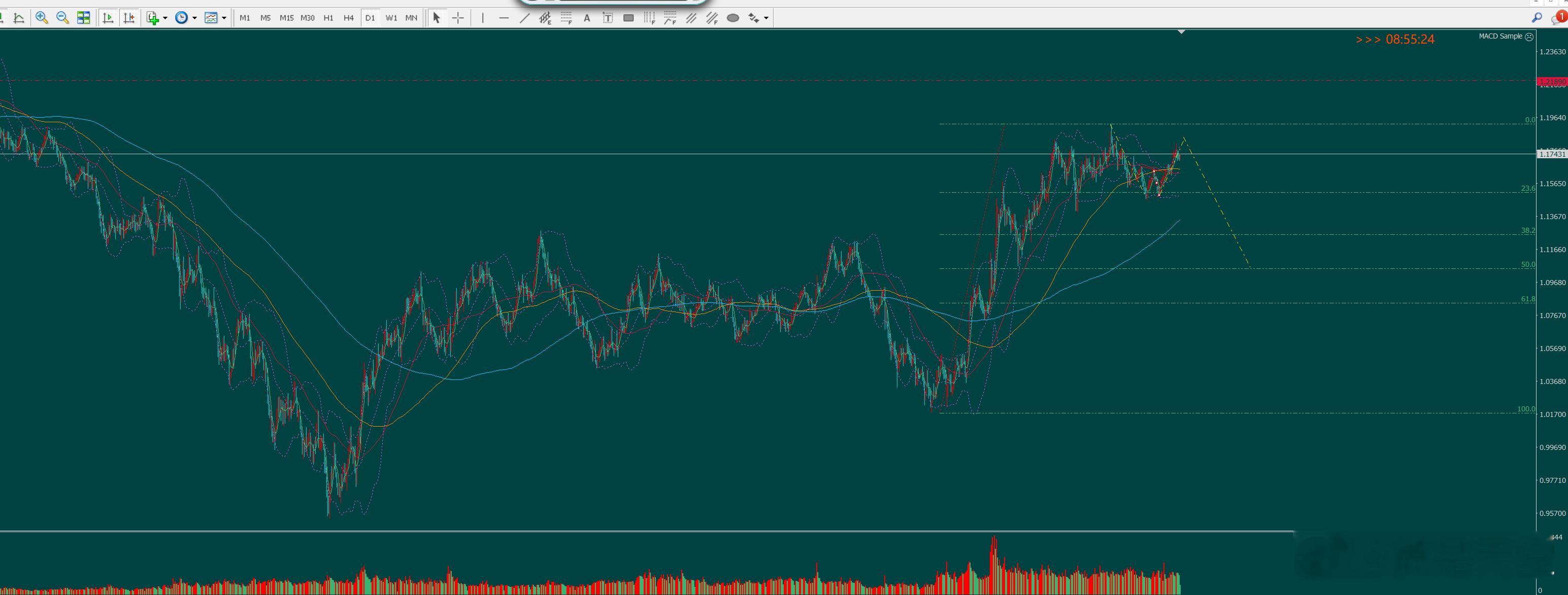Switch to the W1 timeframe

pyautogui.click(x=391, y=18)
